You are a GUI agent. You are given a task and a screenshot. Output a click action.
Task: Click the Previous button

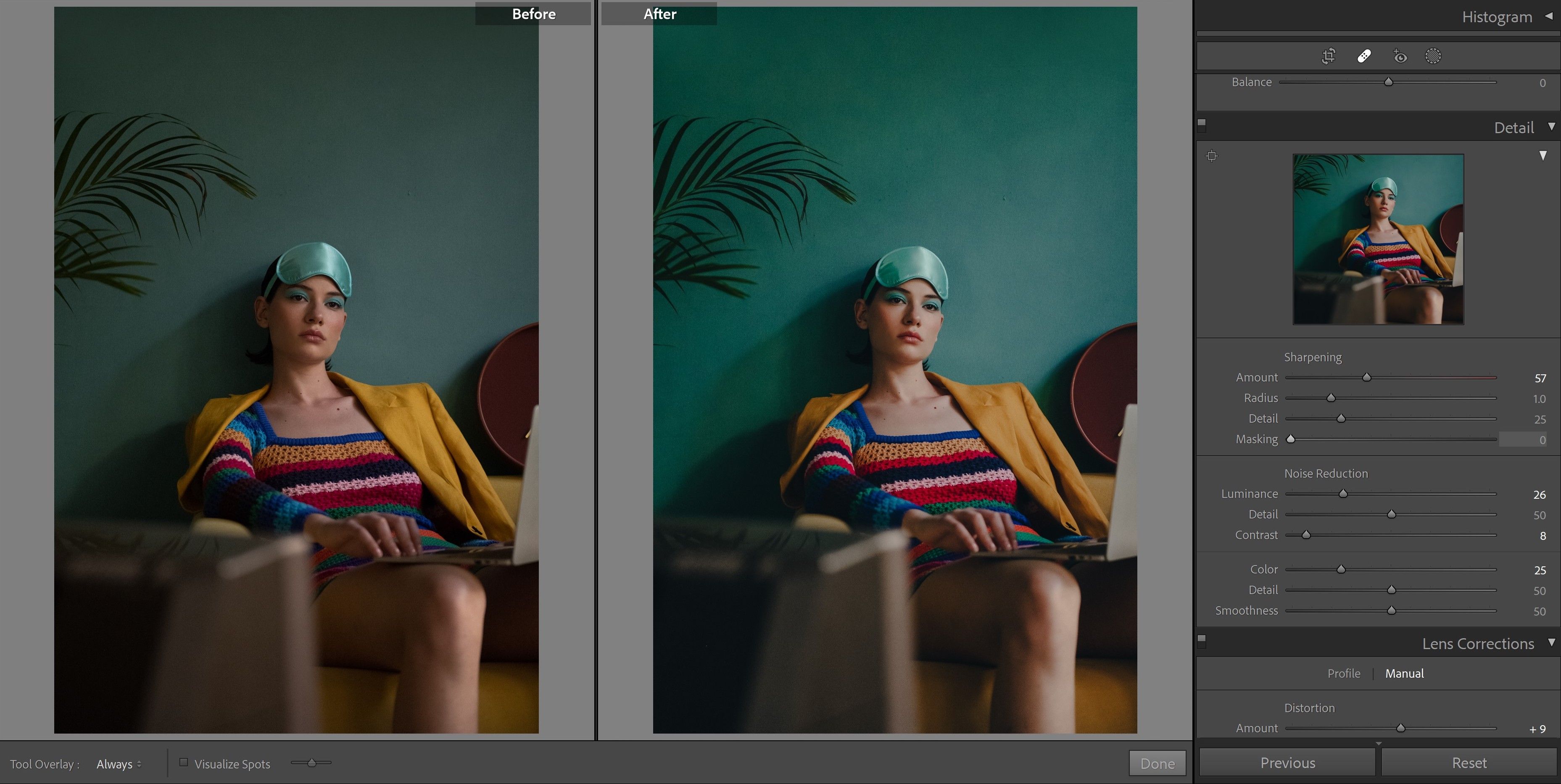(1288, 763)
